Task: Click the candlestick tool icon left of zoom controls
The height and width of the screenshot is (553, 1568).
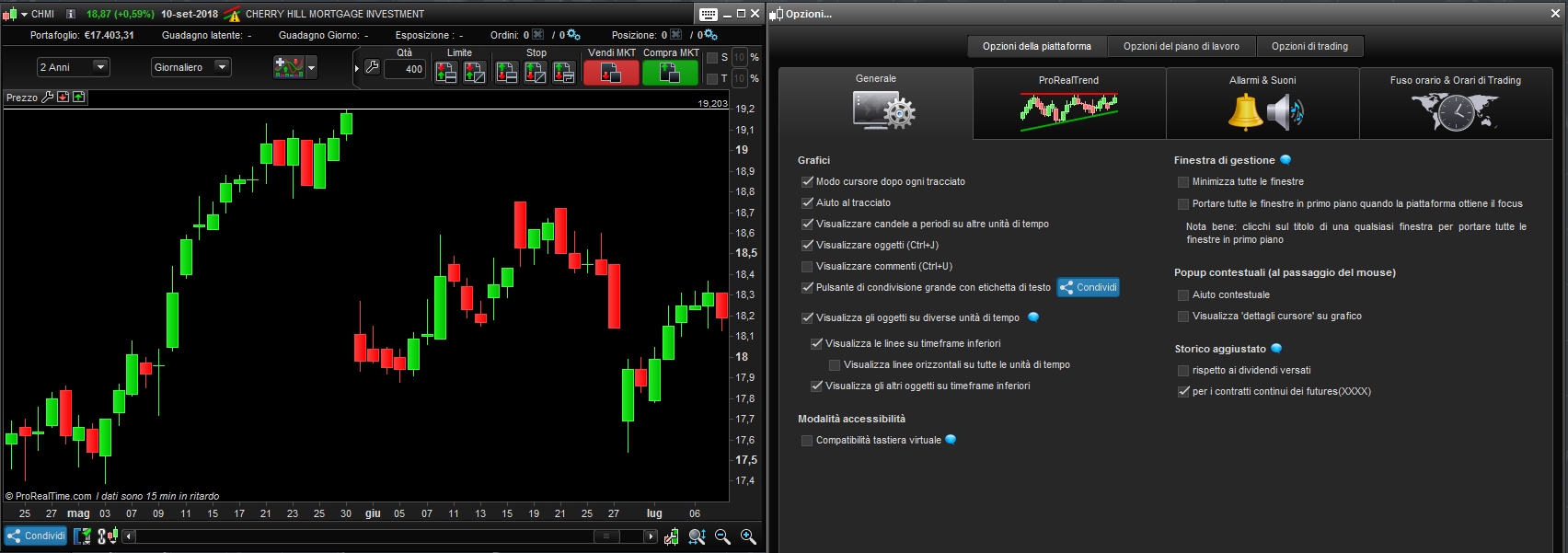Action: (672, 536)
